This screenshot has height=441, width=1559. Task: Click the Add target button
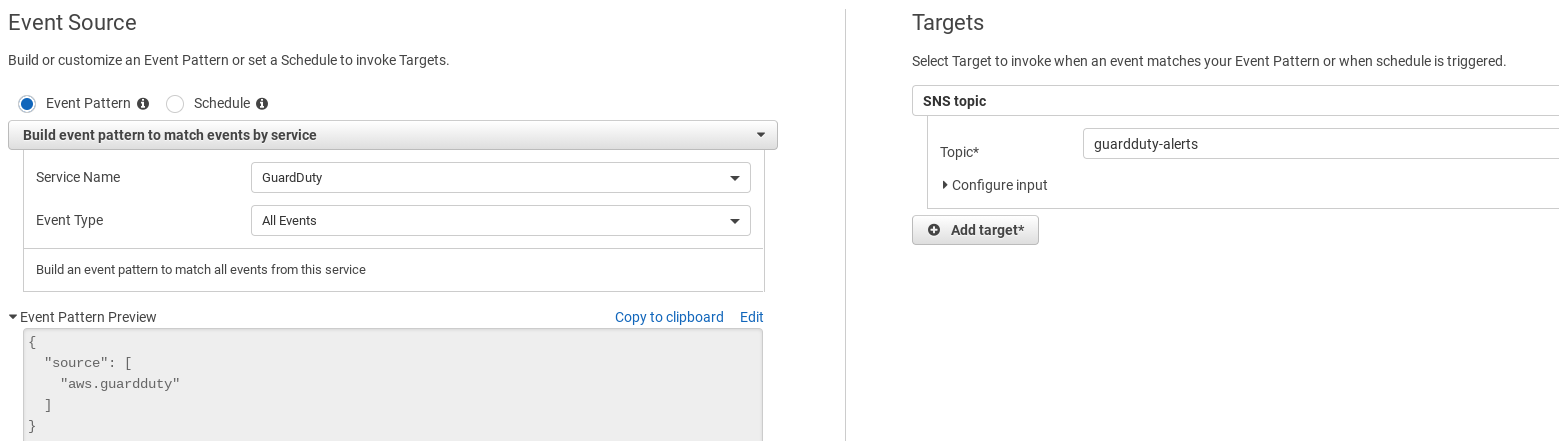click(975, 230)
